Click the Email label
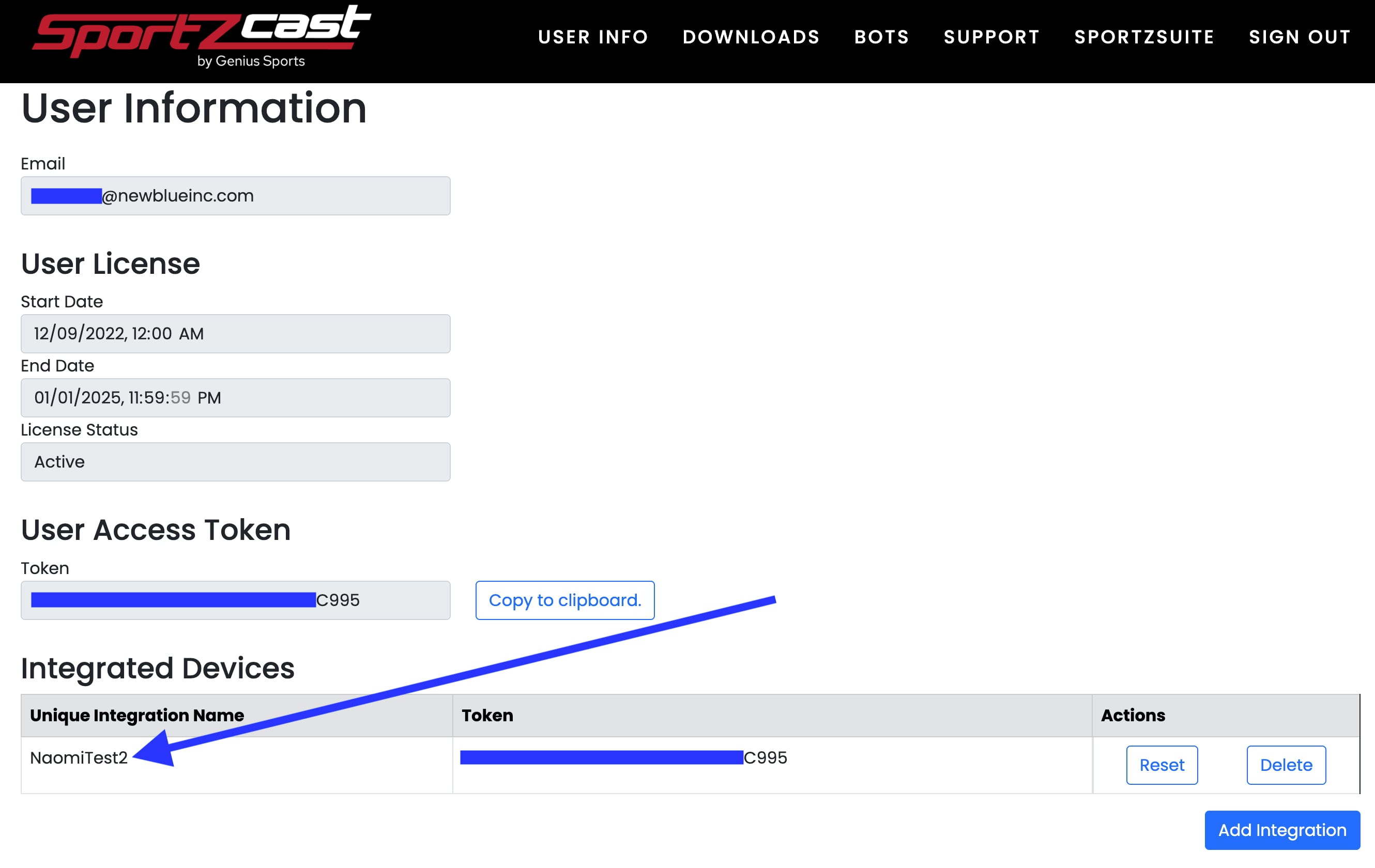 point(43,164)
